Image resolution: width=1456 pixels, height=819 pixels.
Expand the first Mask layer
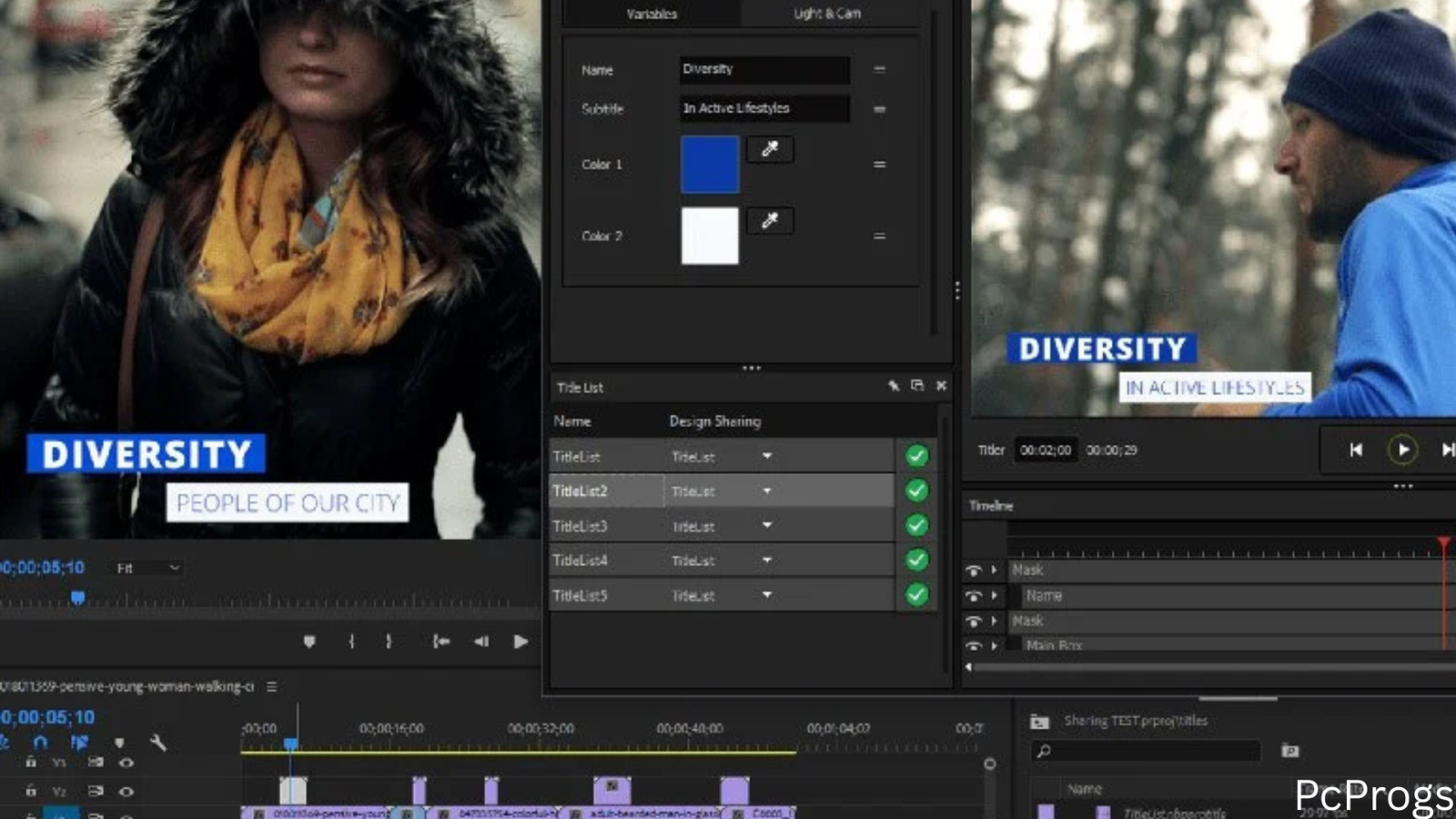point(994,571)
